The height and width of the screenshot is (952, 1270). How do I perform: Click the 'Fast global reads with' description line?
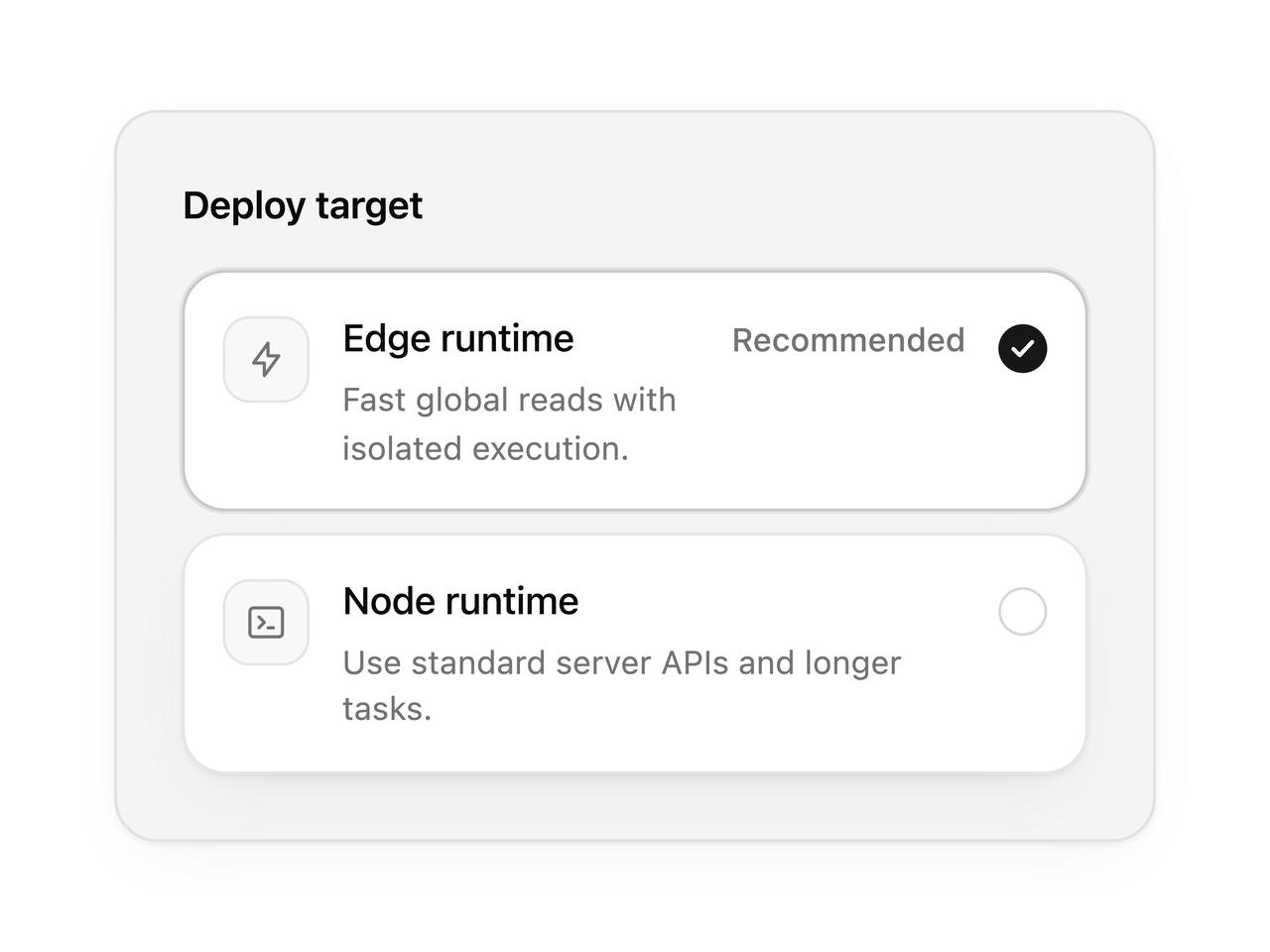point(509,400)
